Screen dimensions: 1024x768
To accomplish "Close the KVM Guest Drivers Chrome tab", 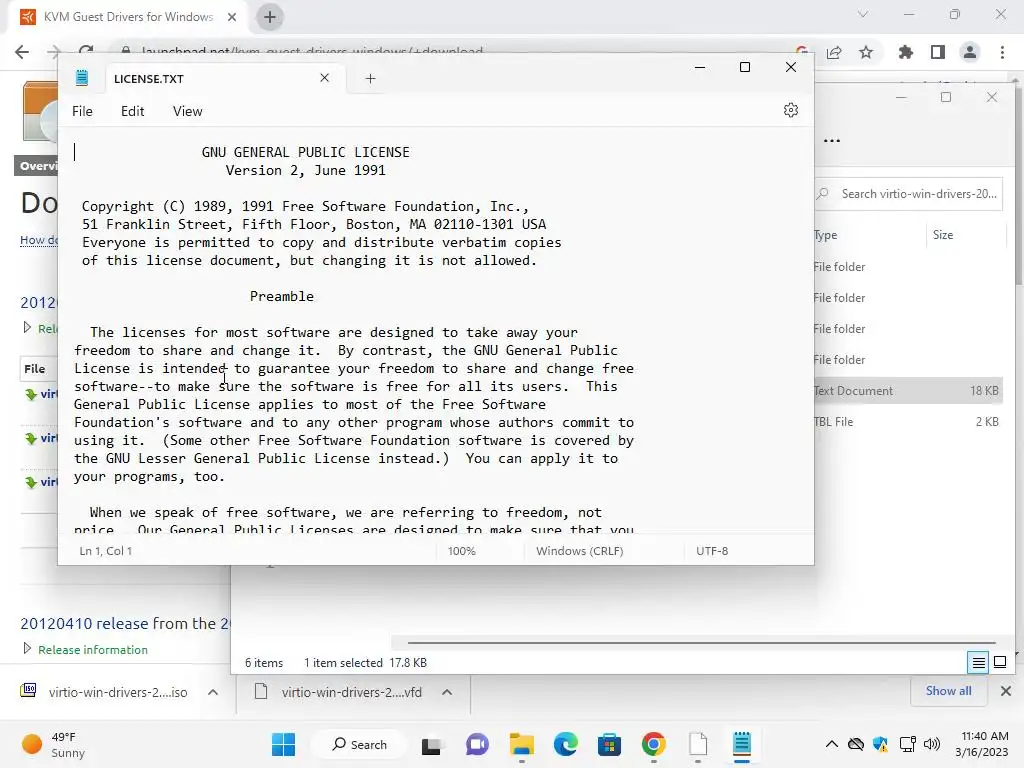I will 232,17.
